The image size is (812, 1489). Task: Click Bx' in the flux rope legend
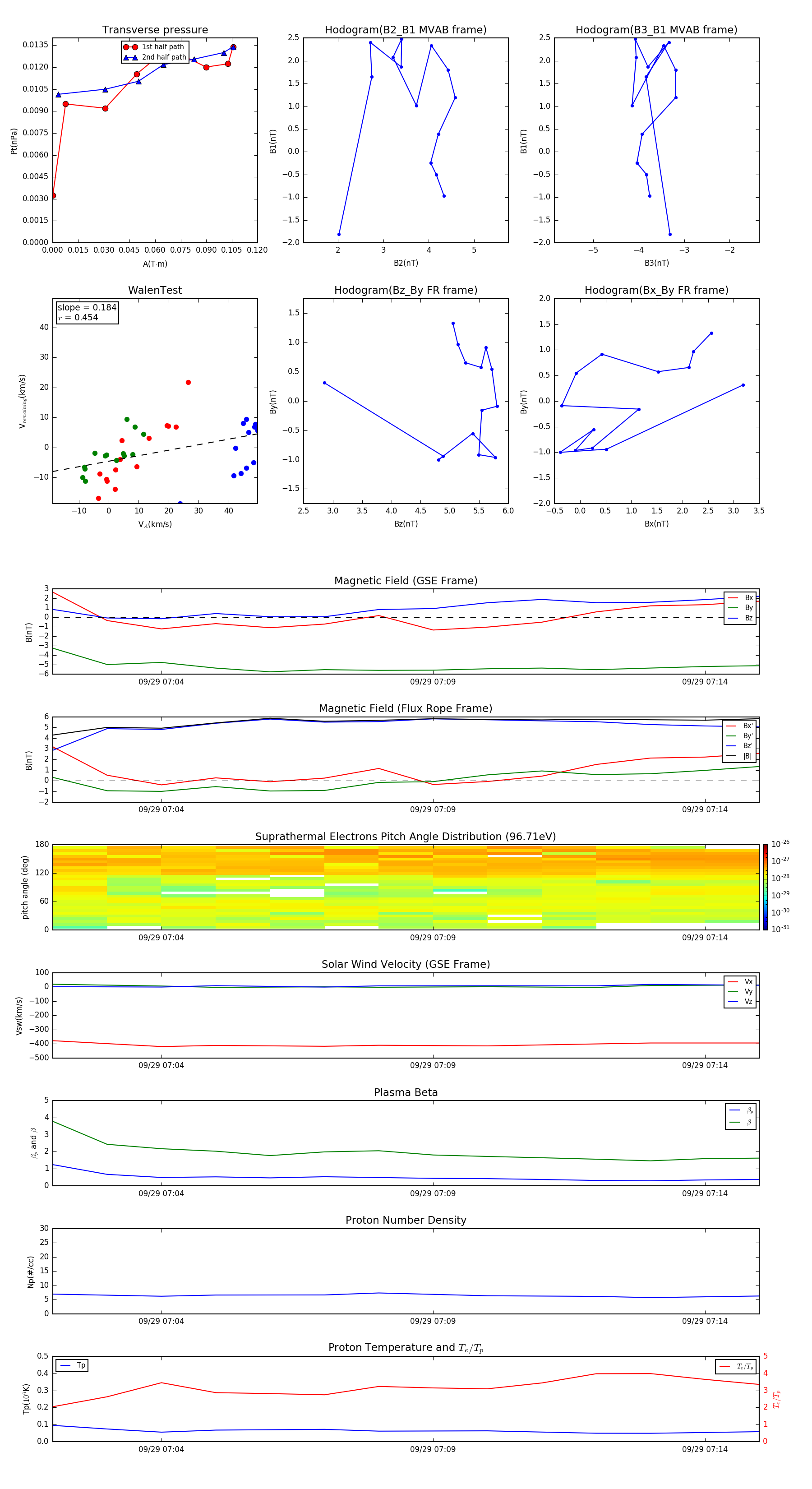click(x=740, y=726)
